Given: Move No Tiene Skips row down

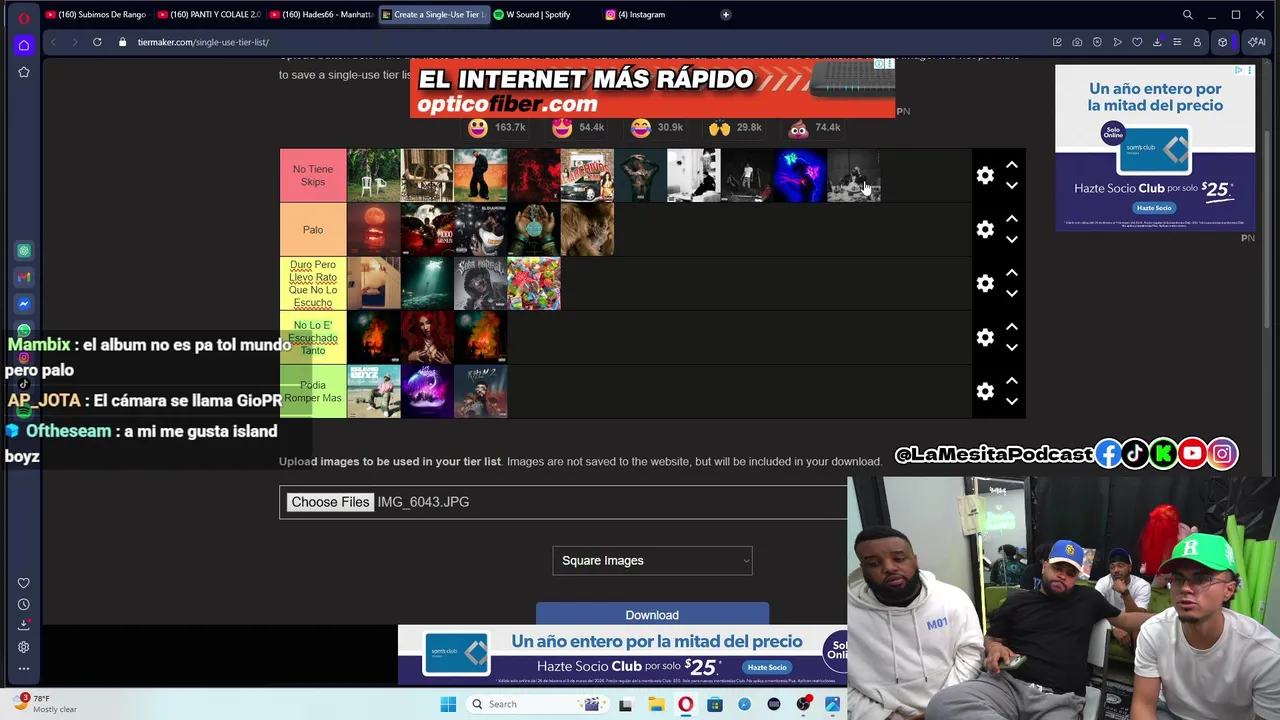Looking at the screenshot, I should 1011,186.
